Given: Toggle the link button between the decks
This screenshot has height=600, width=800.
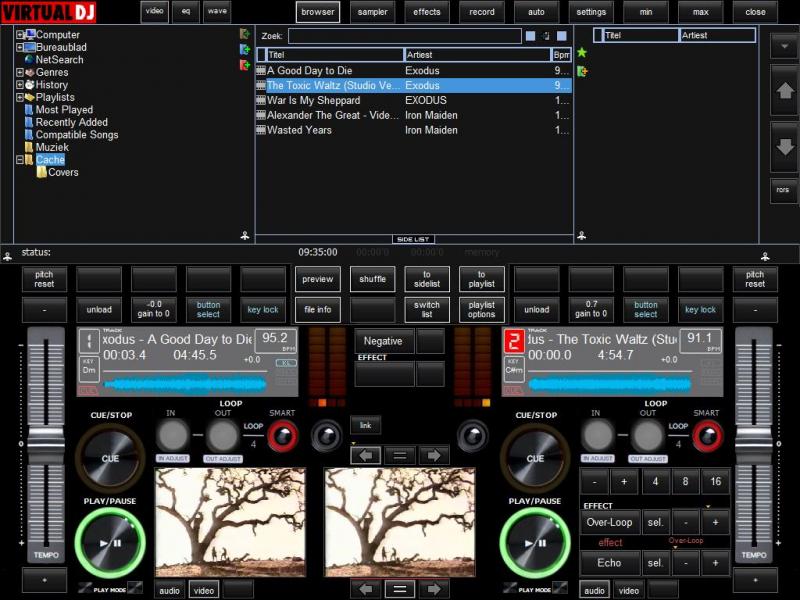Looking at the screenshot, I should coord(365,425).
